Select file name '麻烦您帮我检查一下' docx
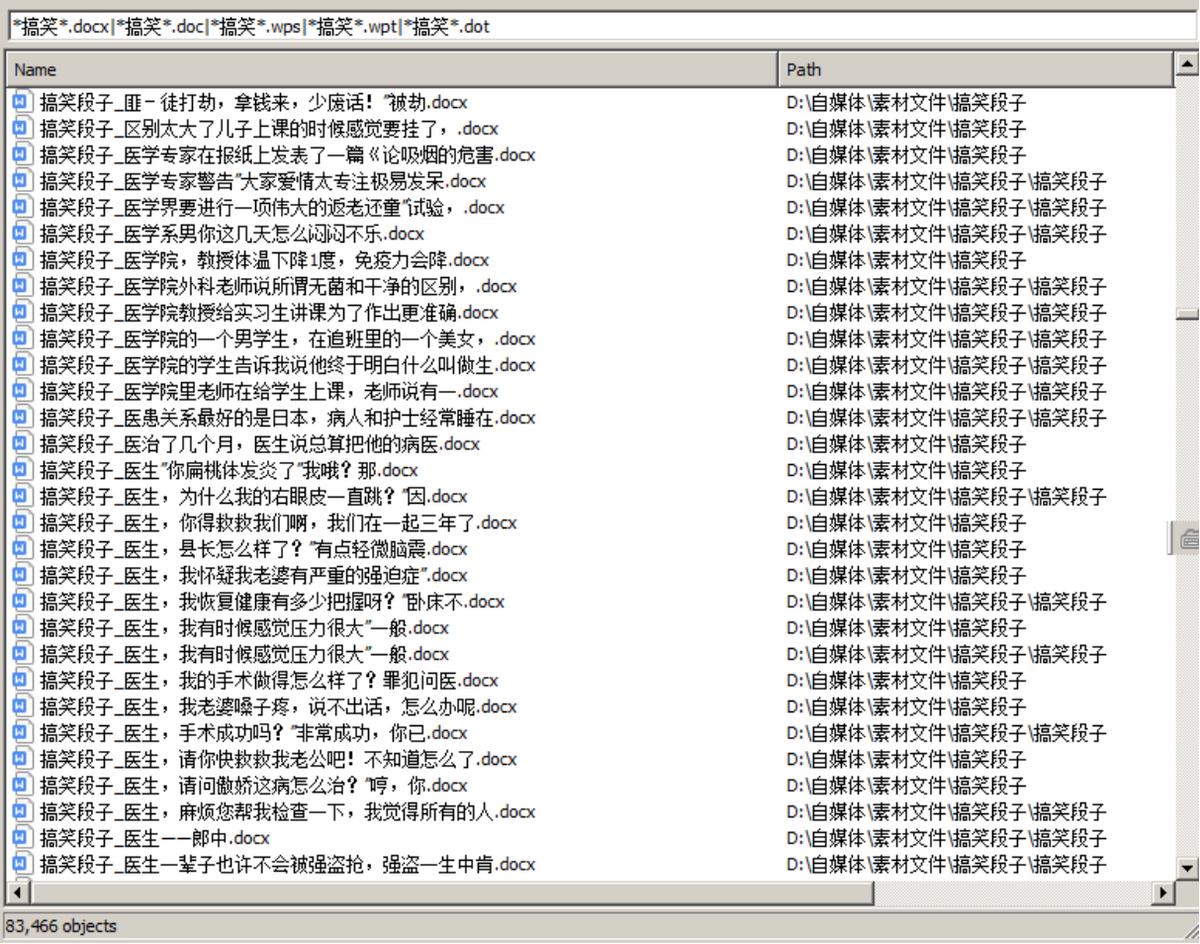 point(288,811)
